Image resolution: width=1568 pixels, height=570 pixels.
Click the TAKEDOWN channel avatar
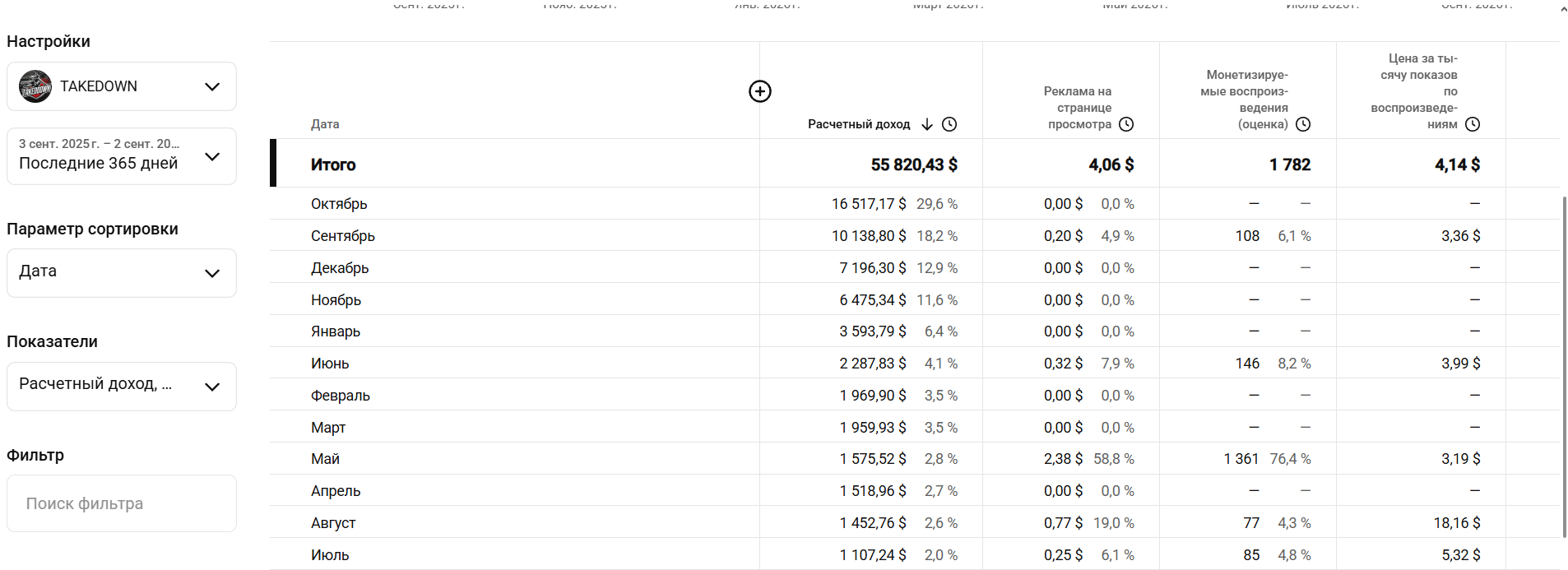tap(35, 86)
